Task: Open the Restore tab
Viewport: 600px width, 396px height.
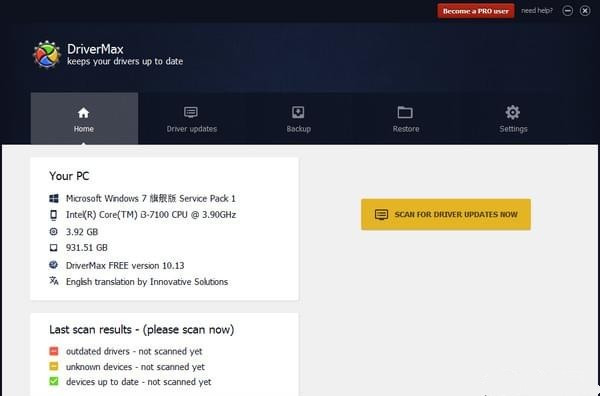Action: click(406, 118)
